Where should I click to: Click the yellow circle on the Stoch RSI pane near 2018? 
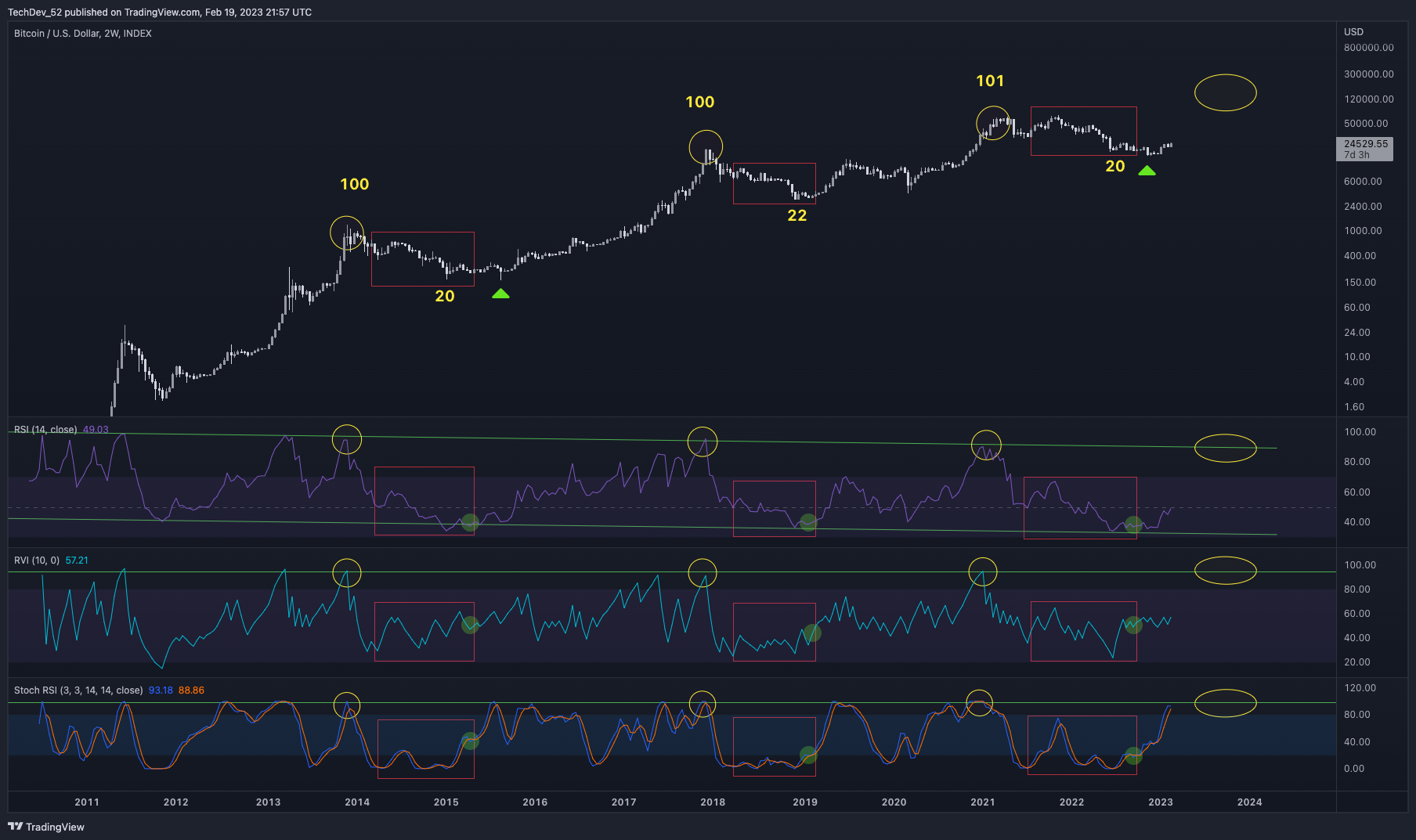704,703
